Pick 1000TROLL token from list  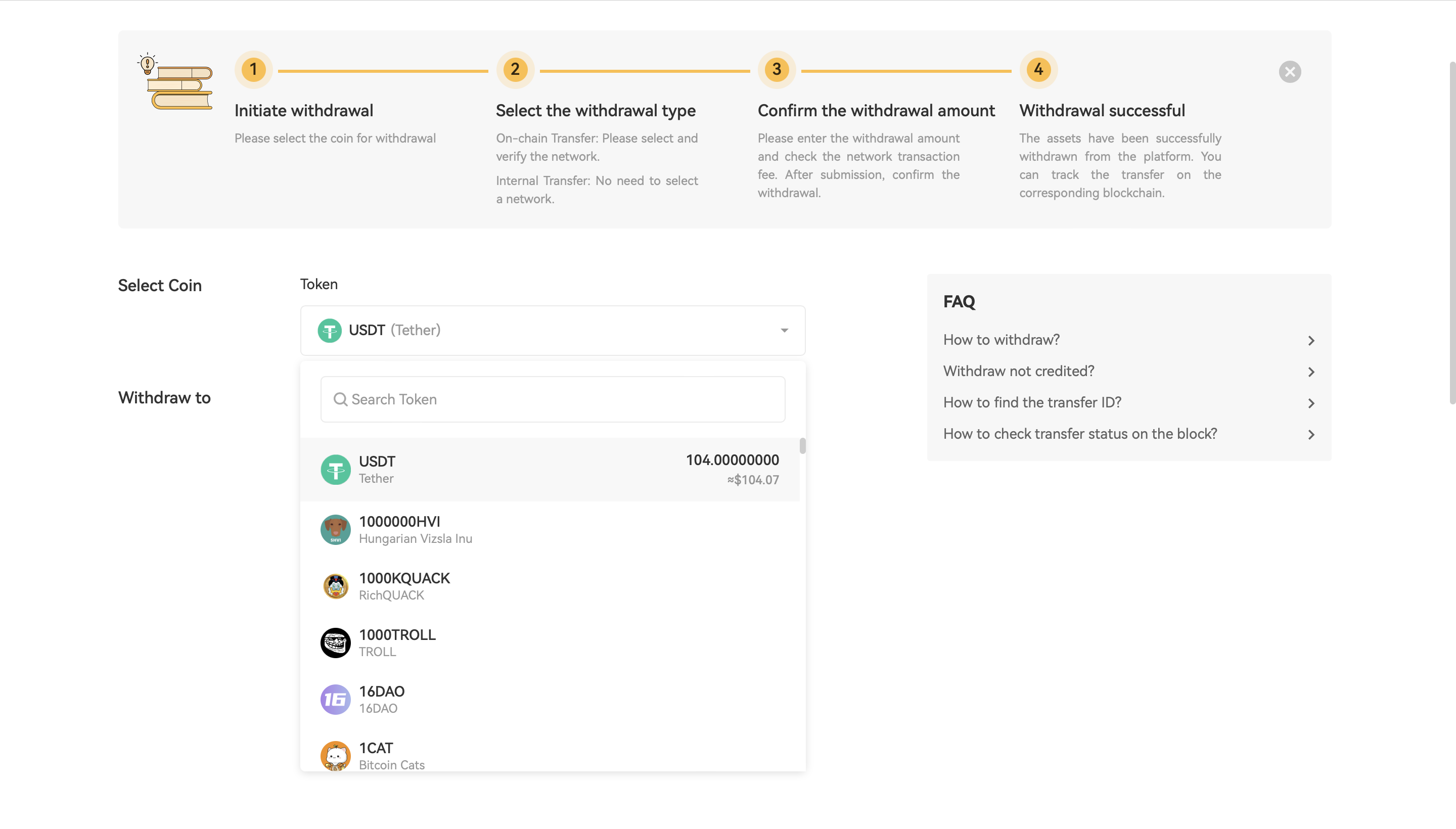pos(550,643)
